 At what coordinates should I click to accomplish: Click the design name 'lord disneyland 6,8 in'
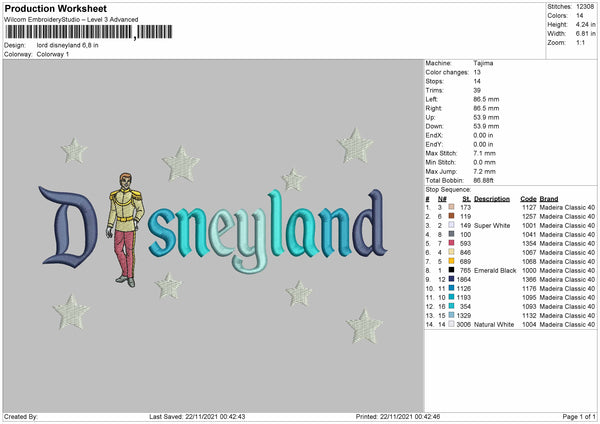67,45
